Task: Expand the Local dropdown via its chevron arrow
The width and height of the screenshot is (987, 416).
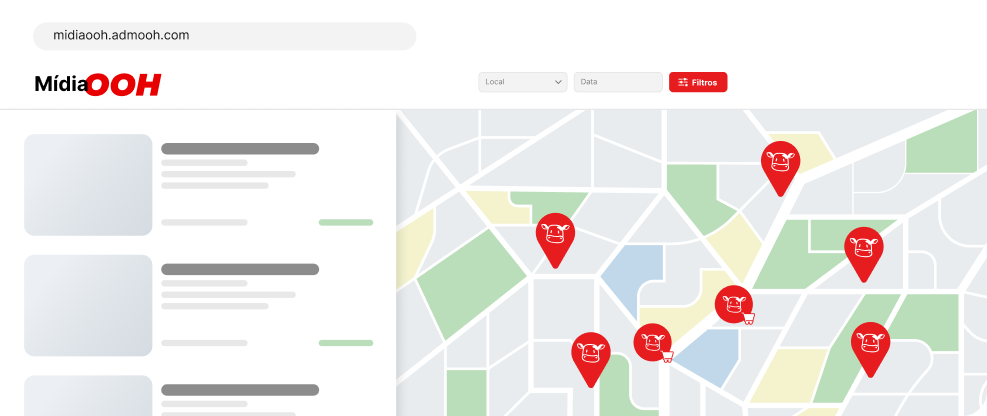Action: (558, 82)
